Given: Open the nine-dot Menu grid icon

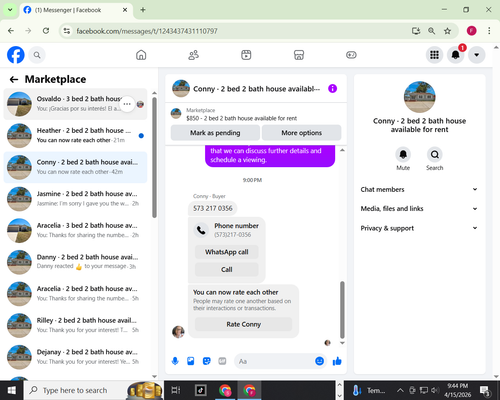Looking at the screenshot, I should click(x=434, y=55).
